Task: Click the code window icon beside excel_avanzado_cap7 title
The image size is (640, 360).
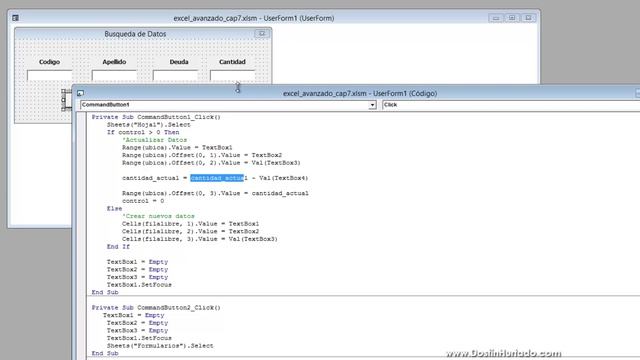Action: coord(80,93)
